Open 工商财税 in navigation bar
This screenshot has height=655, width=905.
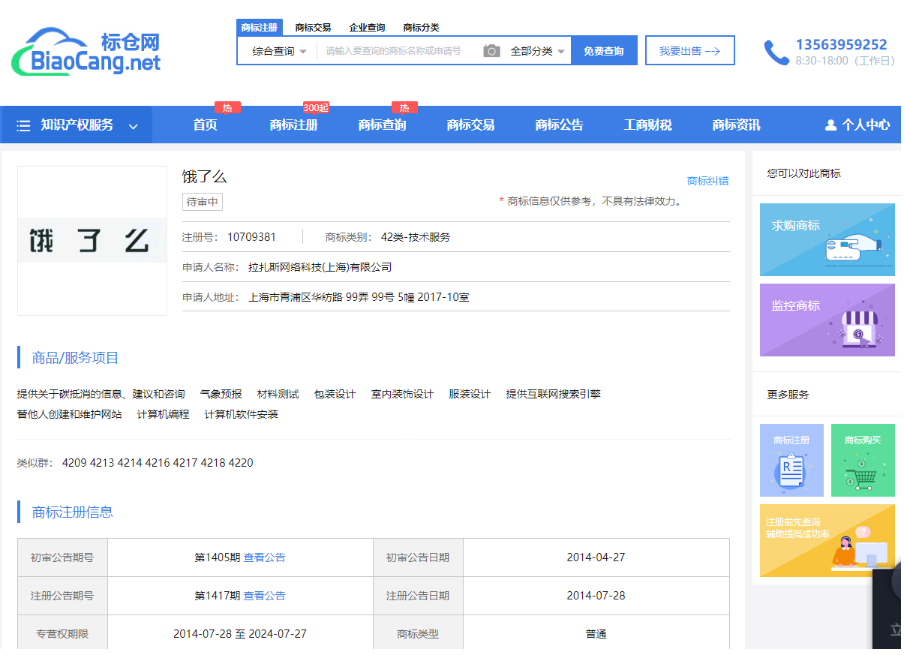[x=648, y=125]
